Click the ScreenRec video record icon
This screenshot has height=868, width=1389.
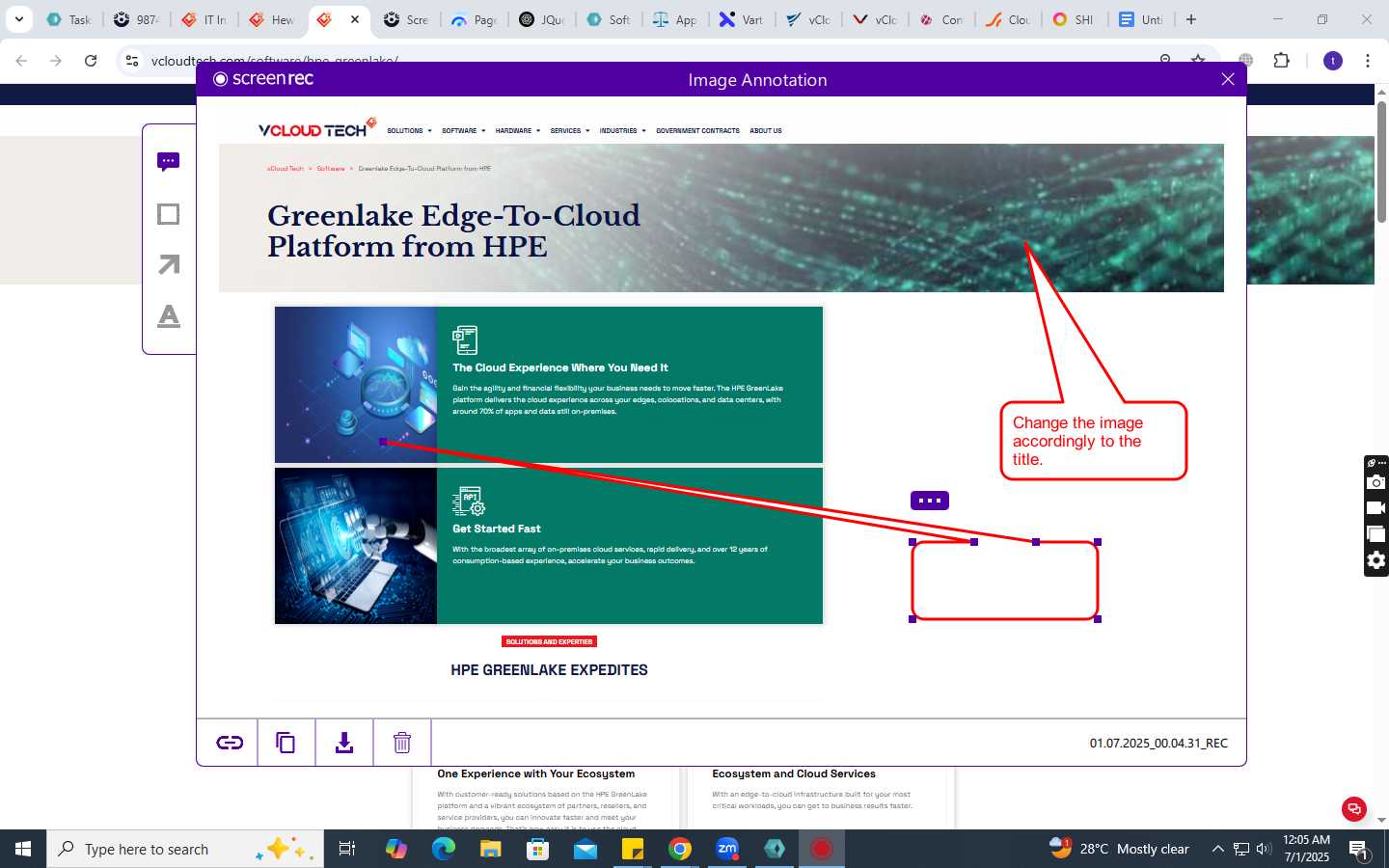1376,508
